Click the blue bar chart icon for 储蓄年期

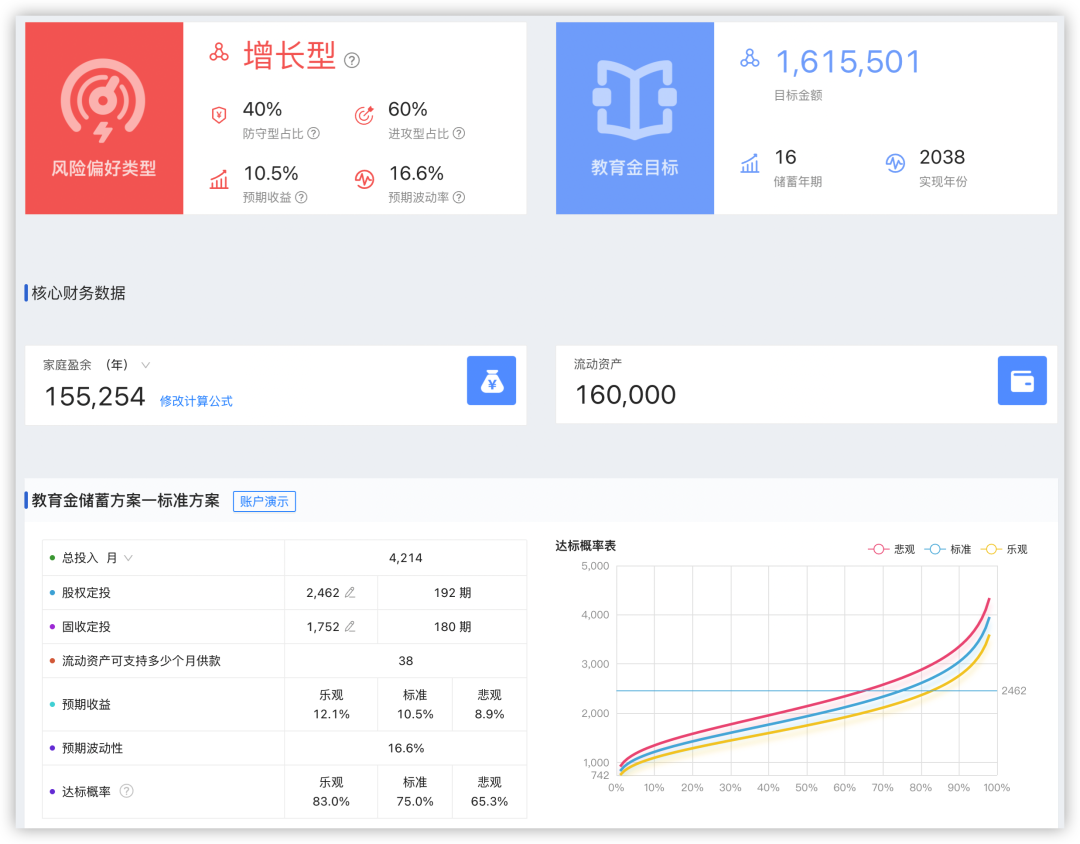click(x=750, y=163)
